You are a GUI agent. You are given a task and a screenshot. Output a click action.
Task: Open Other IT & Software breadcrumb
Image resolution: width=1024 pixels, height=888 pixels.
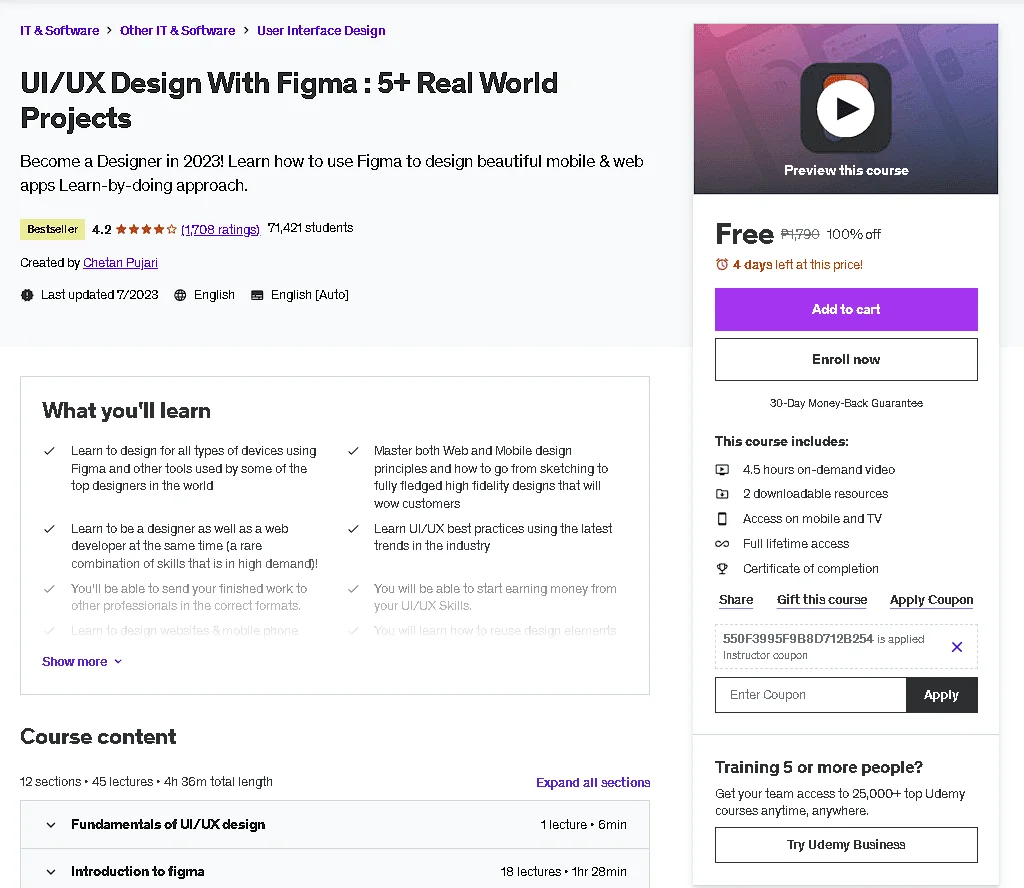pyautogui.click(x=178, y=31)
